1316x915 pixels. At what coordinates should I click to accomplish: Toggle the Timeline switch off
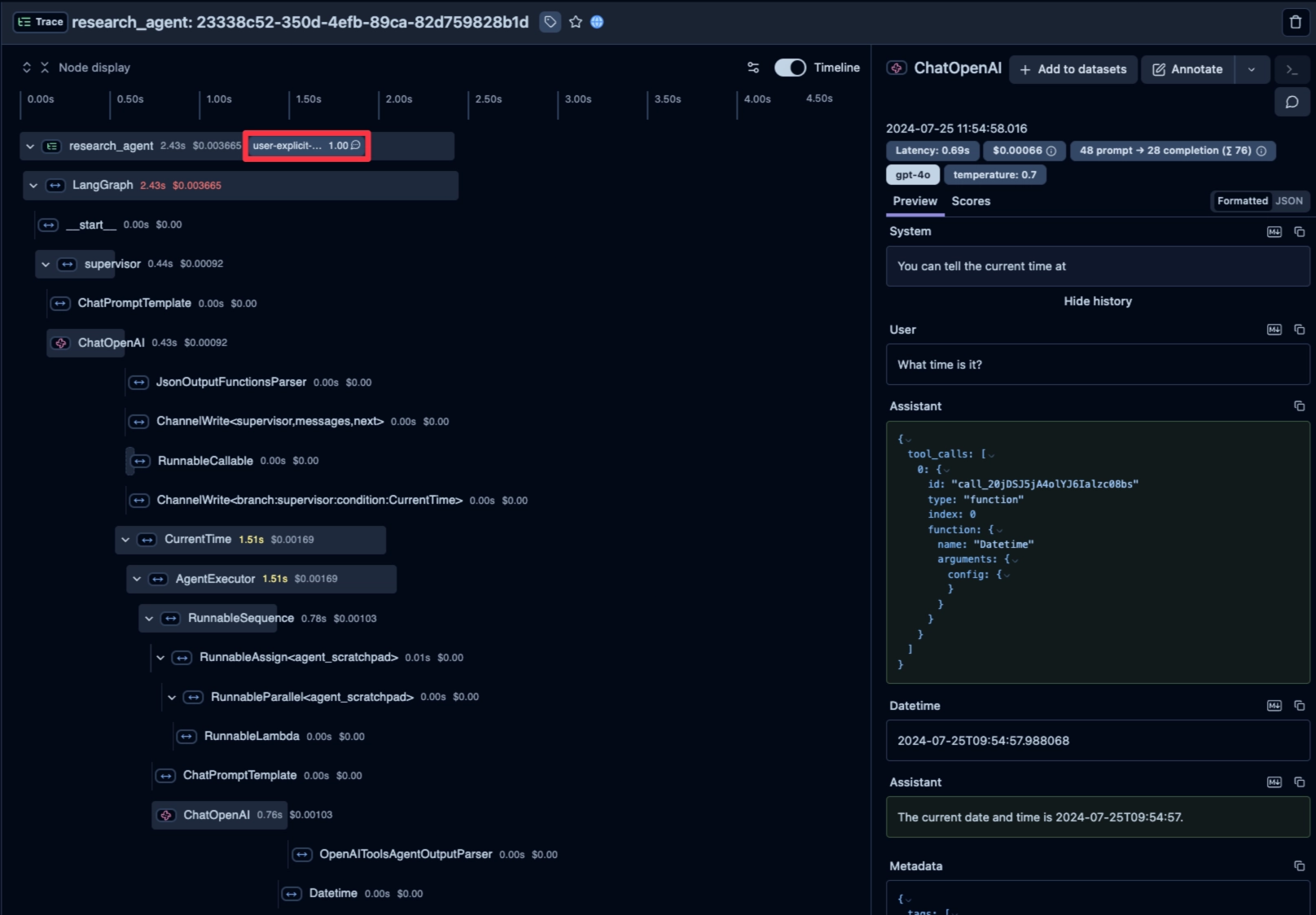click(790, 68)
